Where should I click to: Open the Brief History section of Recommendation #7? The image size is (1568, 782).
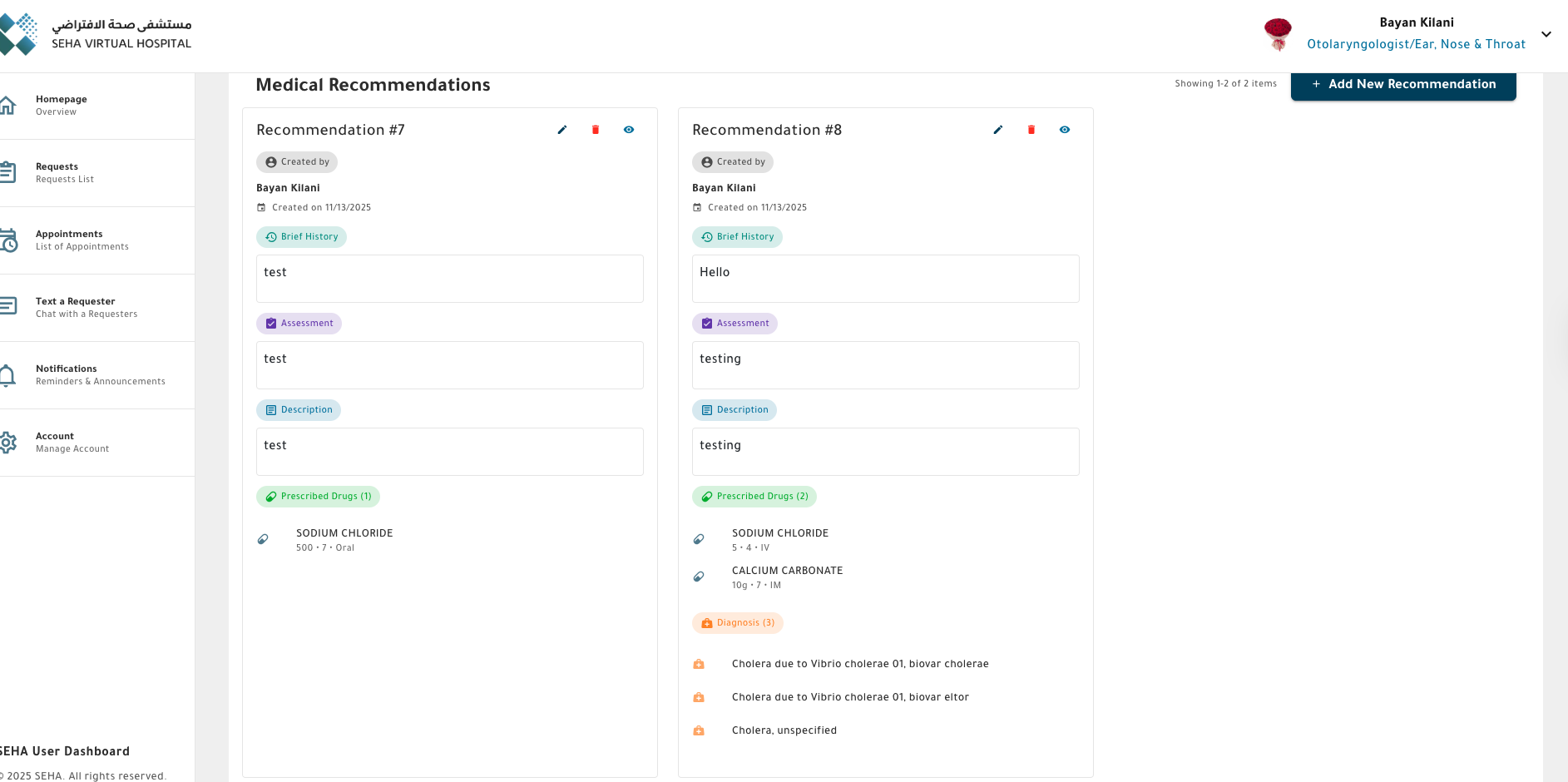(x=301, y=237)
